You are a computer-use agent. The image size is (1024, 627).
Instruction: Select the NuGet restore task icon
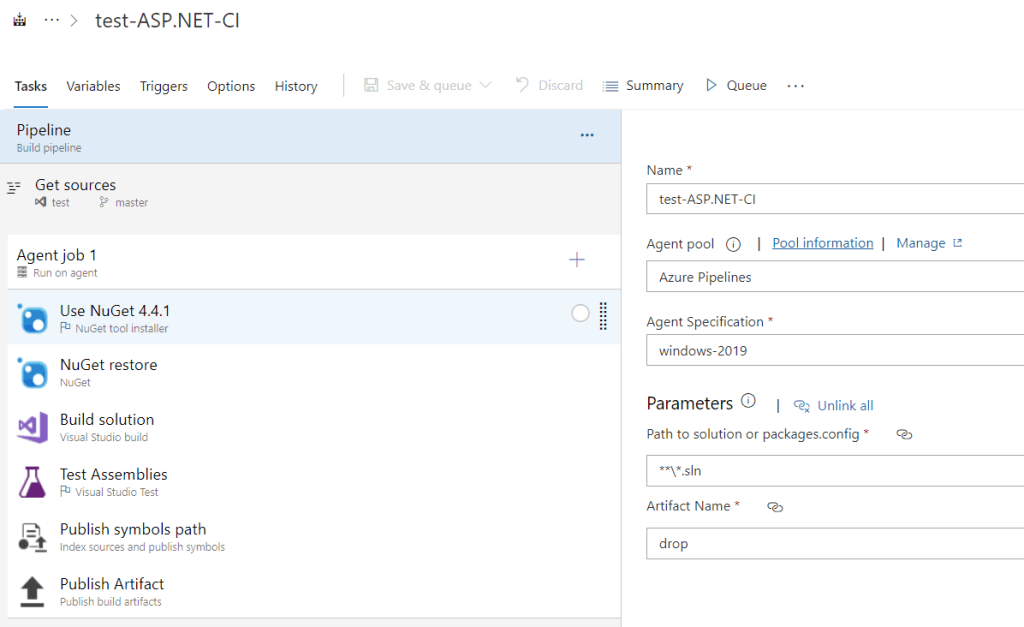pyautogui.click(x=32, y=372)
